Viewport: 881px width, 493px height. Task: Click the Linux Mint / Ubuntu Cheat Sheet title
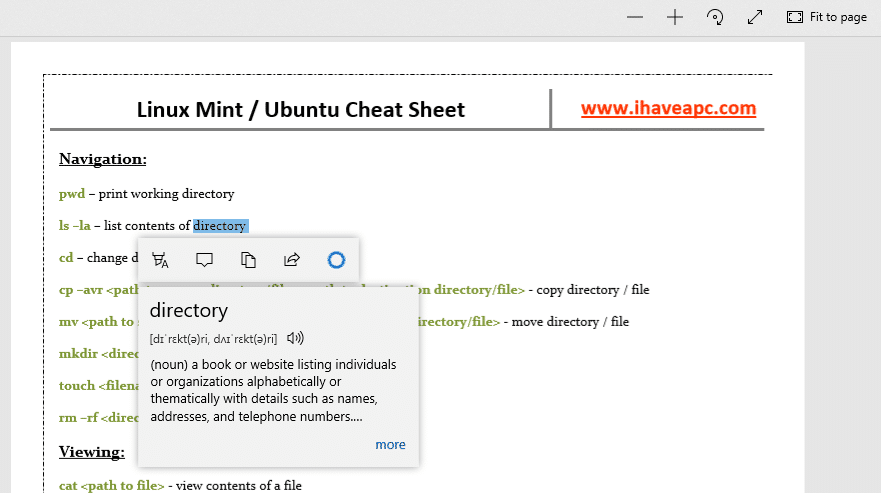click(301, 110)
